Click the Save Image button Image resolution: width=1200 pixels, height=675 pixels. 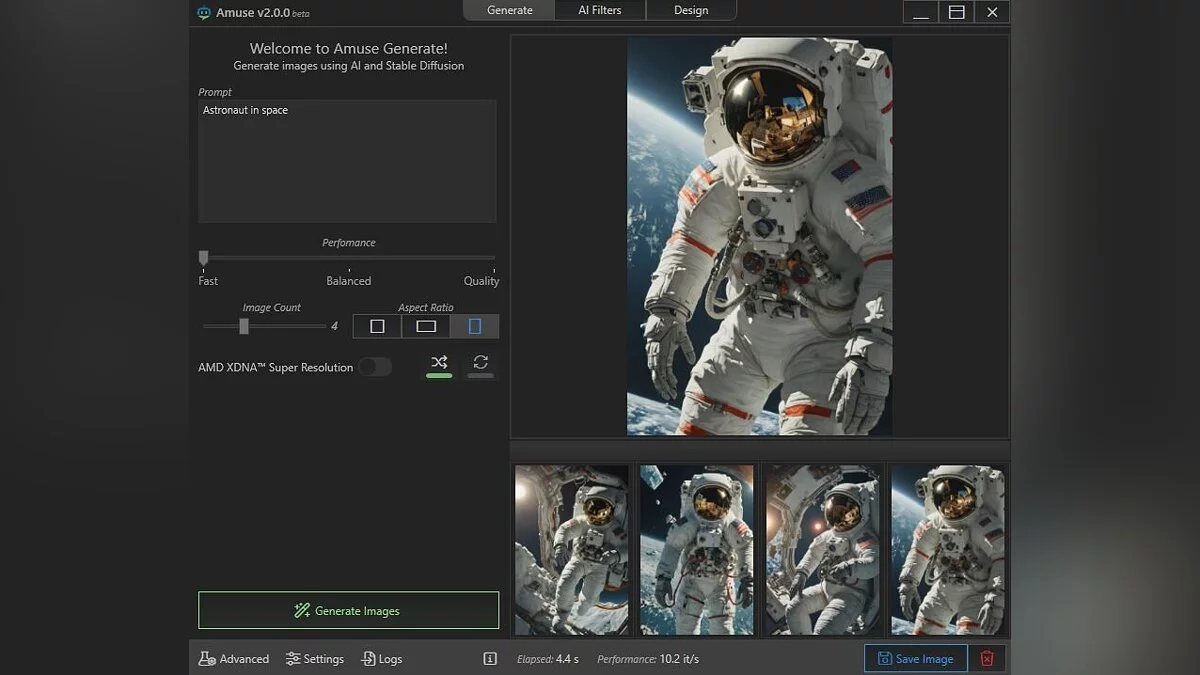[915, 658]
